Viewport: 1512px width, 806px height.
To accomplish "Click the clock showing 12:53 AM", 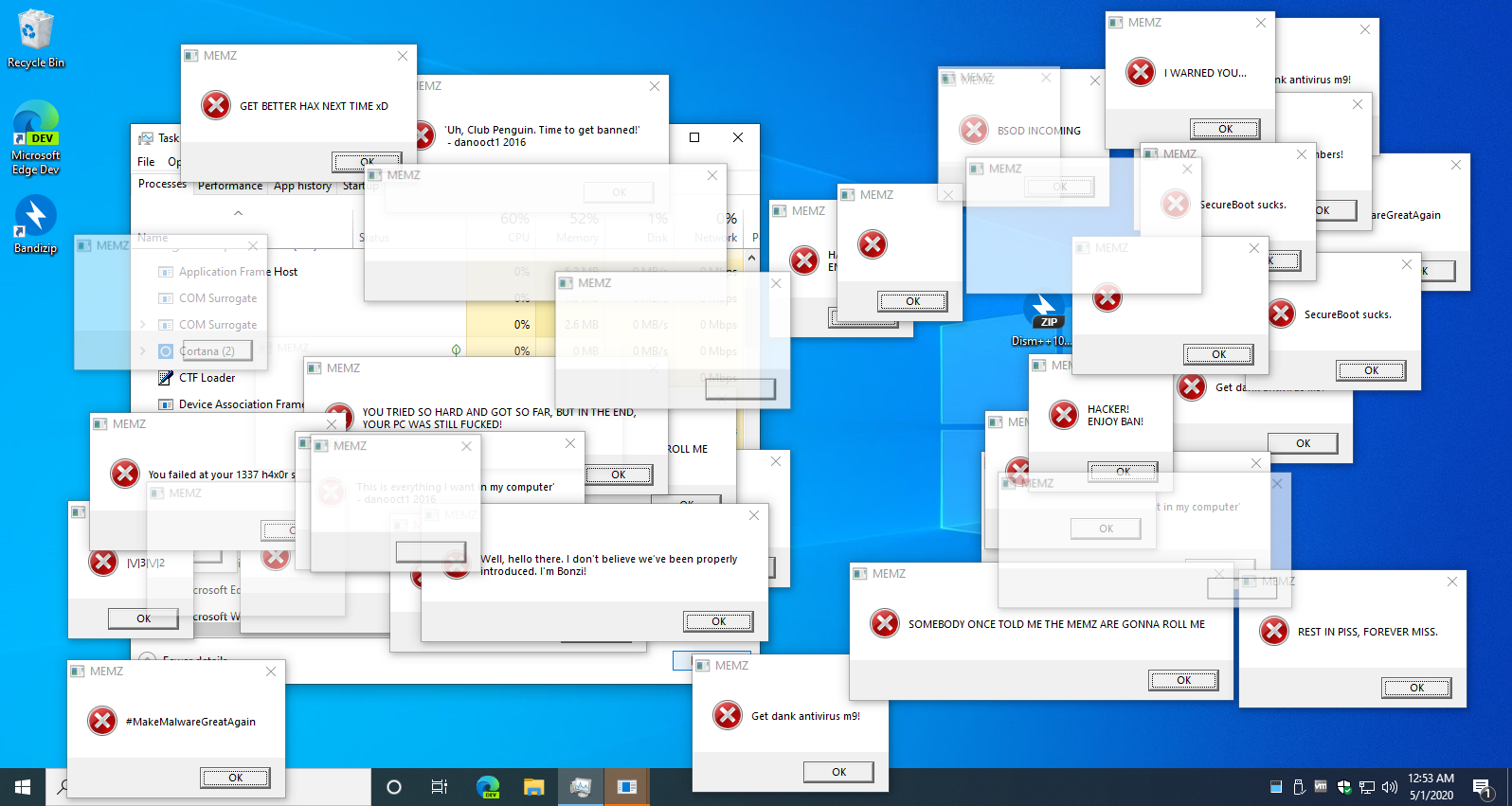I will (x=1431, y=787).
